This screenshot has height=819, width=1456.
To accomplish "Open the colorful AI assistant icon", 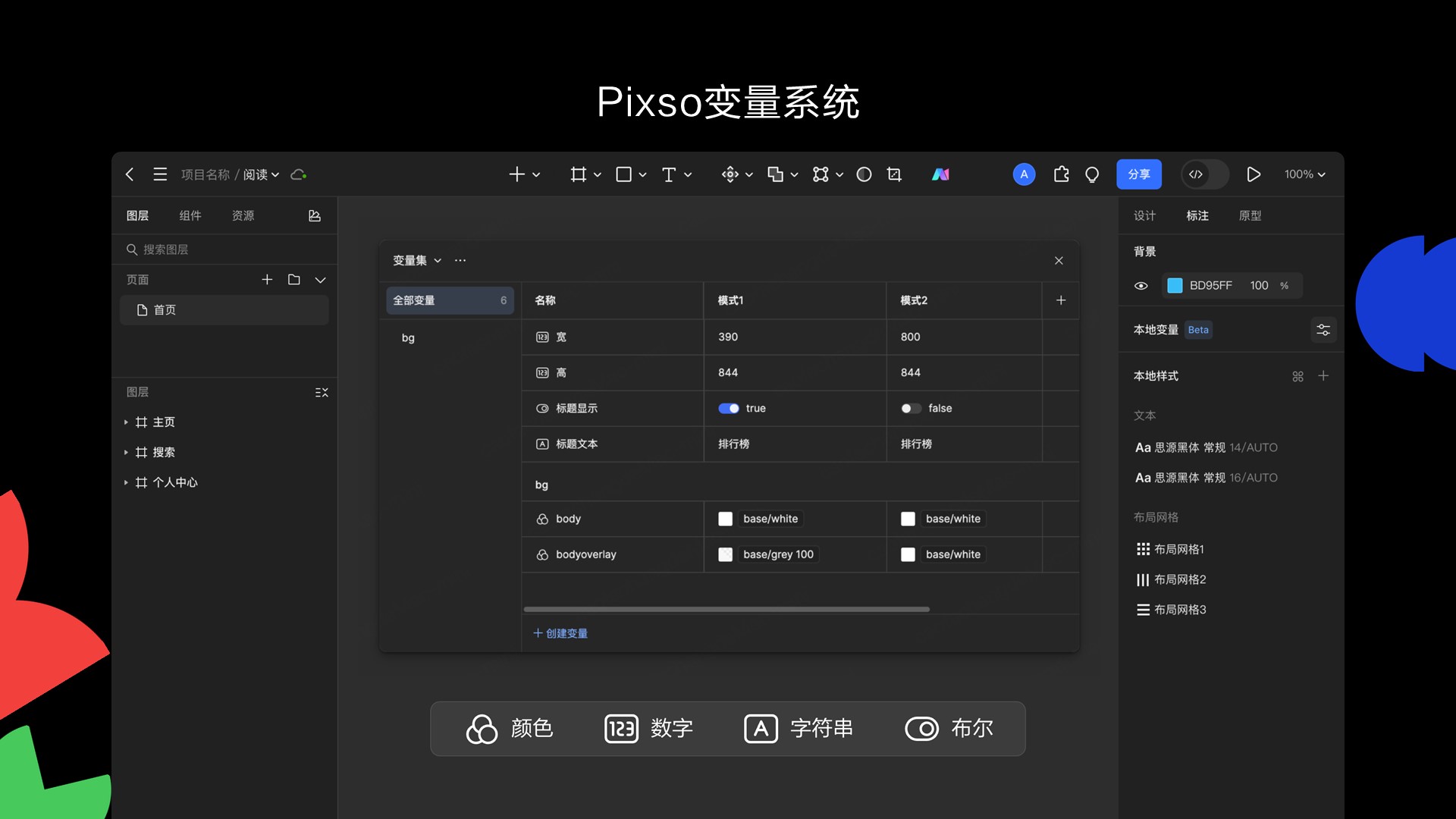I will point(940,174).
